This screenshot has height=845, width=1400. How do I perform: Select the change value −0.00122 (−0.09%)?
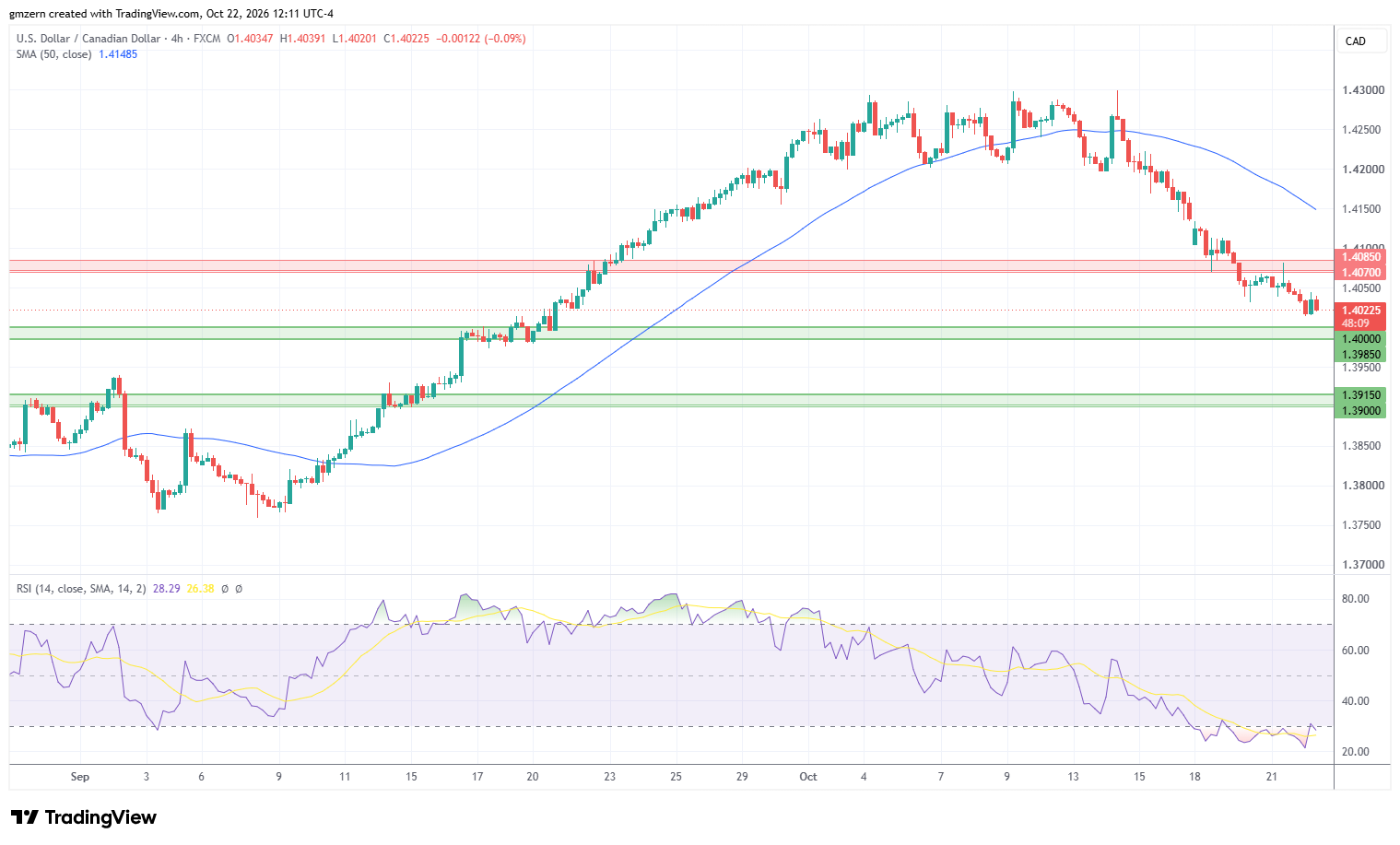[481, 39]
